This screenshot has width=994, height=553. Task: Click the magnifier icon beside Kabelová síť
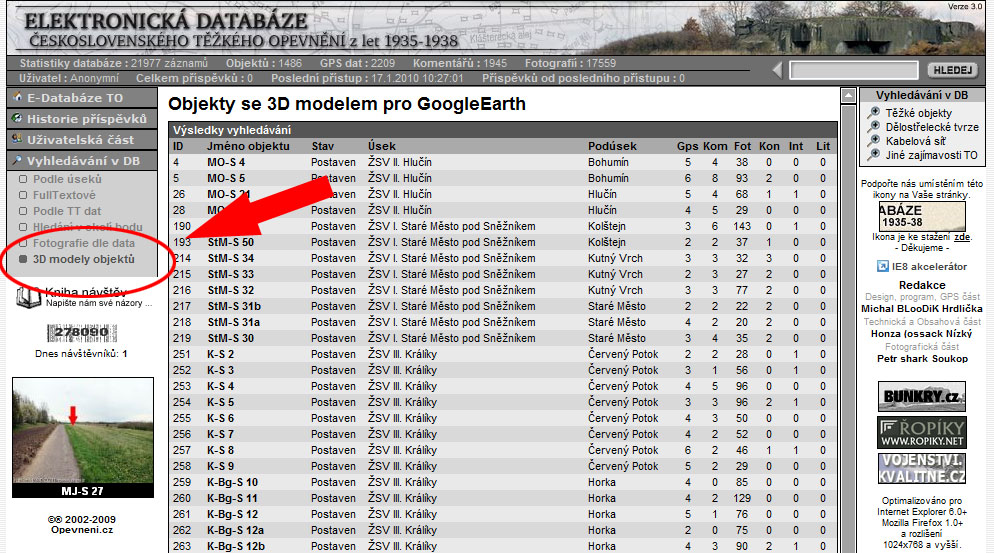[x=876, y=142]
